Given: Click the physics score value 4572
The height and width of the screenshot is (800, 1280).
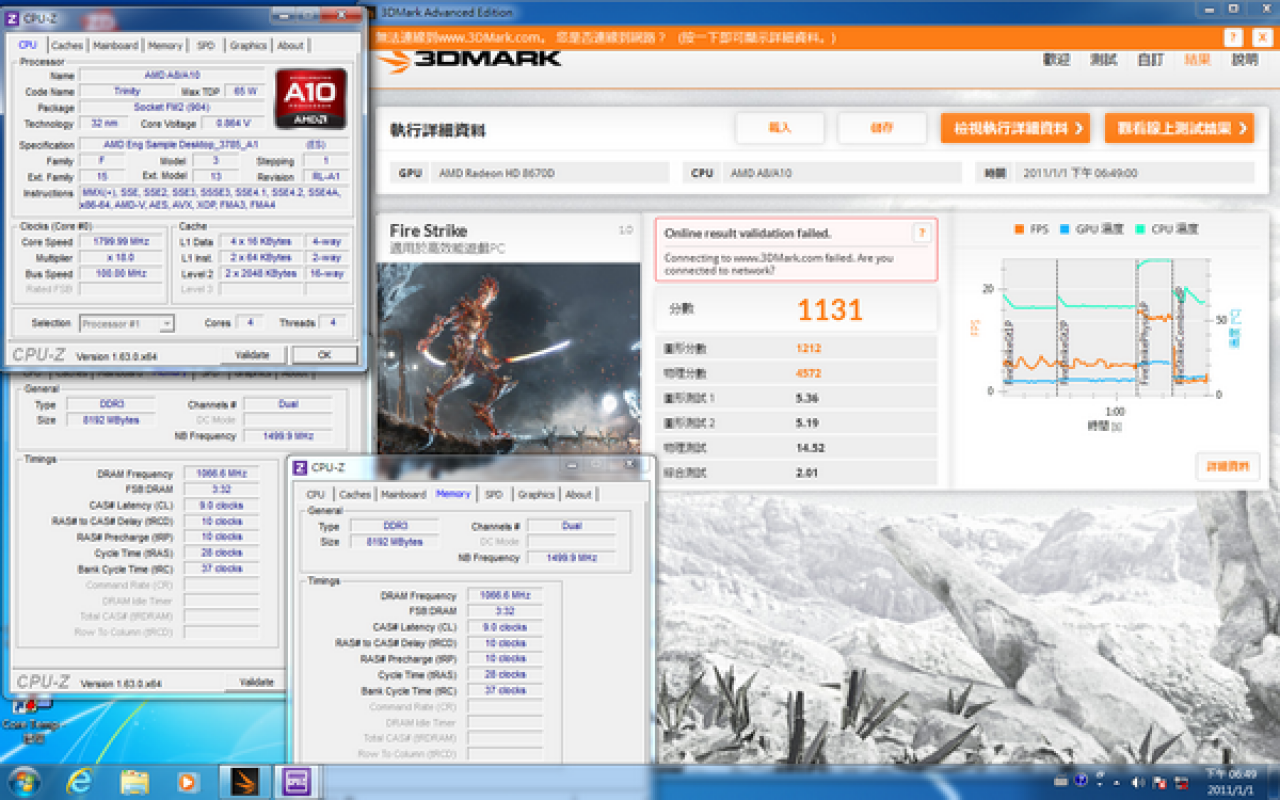Looking at the screenshot, I should (808, 373).
